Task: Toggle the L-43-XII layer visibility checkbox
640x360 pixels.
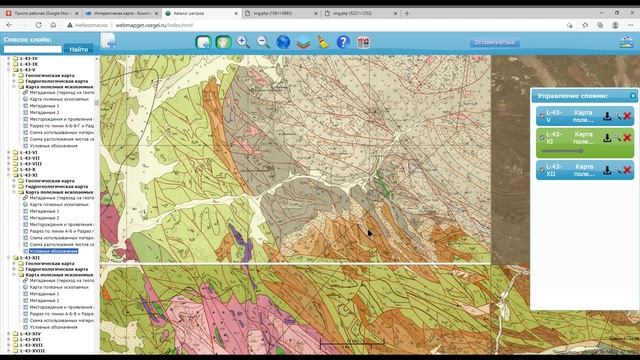Action: [x=542, y=170]
